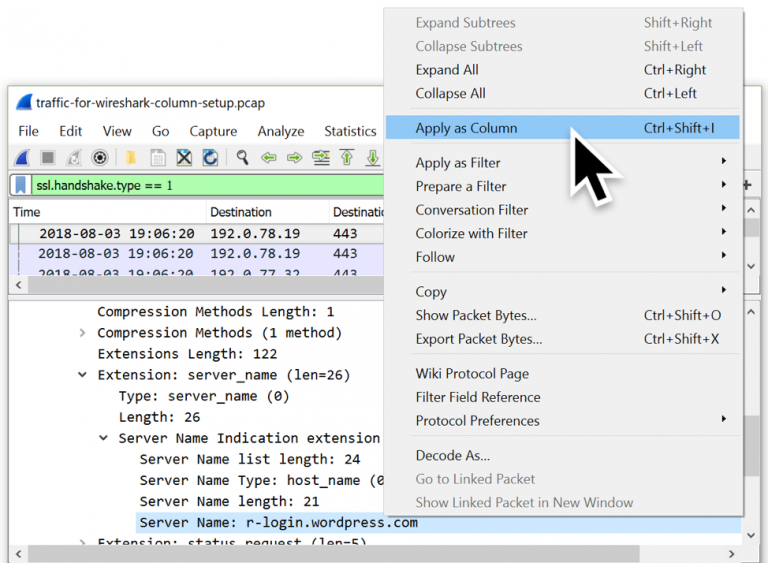
Task: Collapse Server Name Indication extension node
Action: click(103, 439)
